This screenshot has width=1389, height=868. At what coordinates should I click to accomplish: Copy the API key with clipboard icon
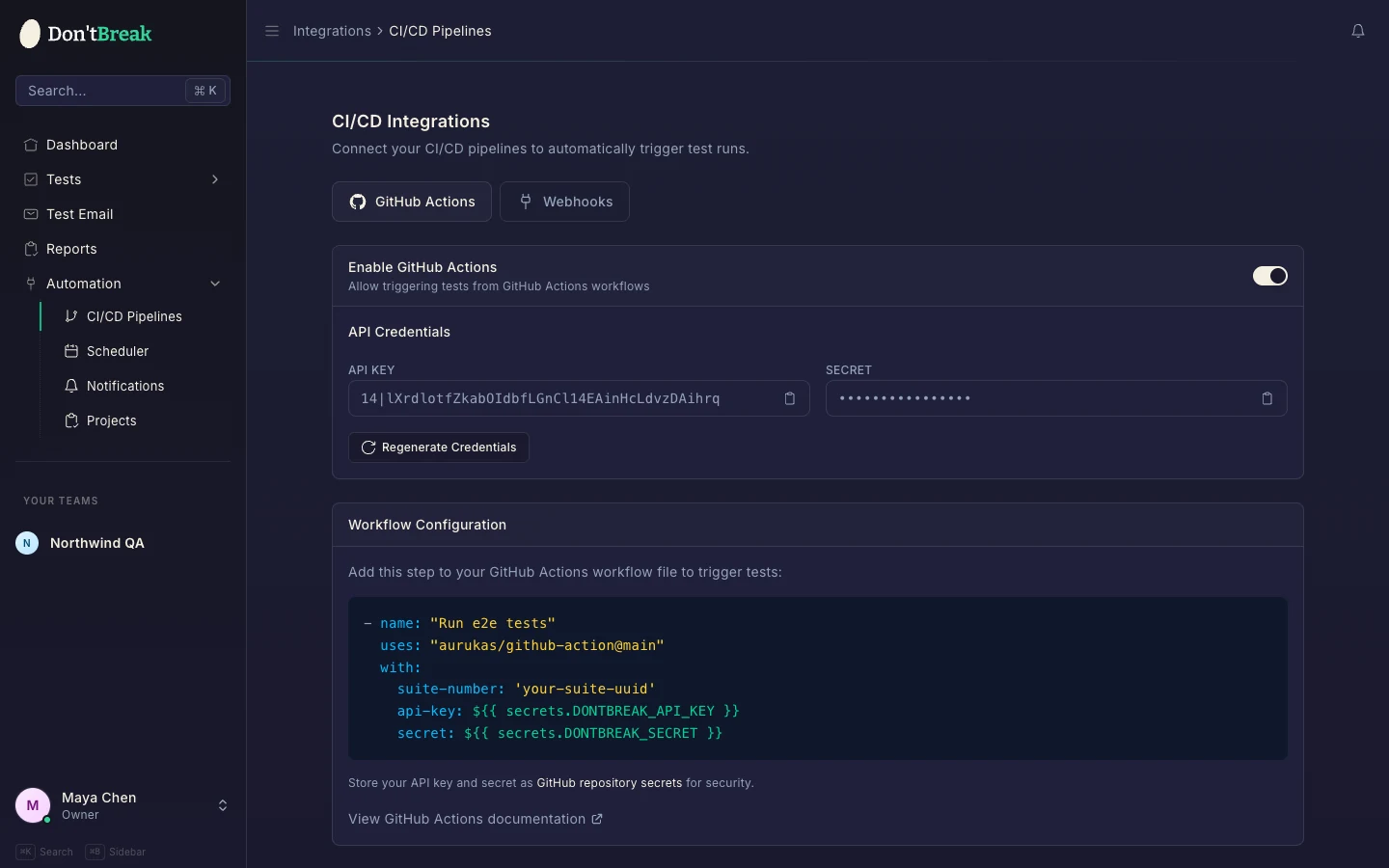[x=790, y=398]
